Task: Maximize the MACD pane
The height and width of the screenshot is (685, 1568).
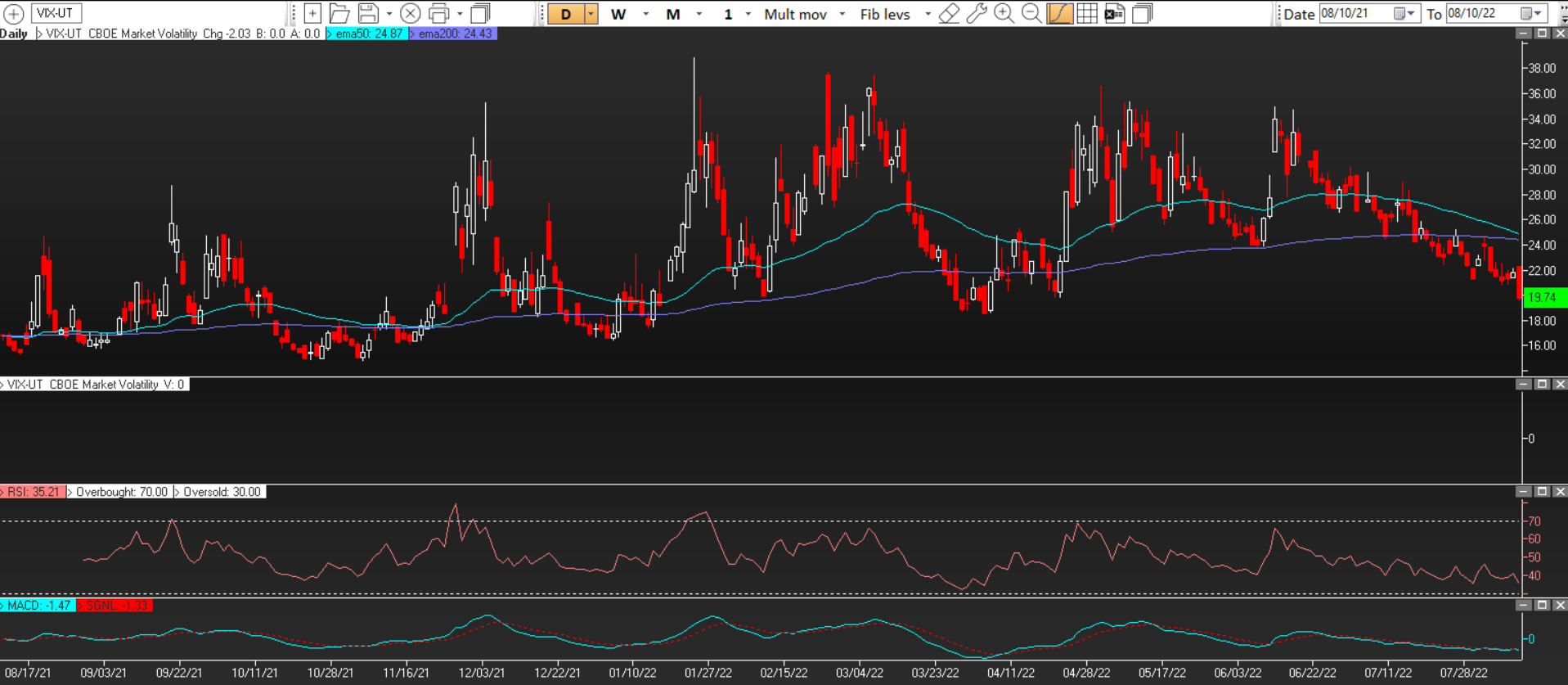Action: [1542, 605]
